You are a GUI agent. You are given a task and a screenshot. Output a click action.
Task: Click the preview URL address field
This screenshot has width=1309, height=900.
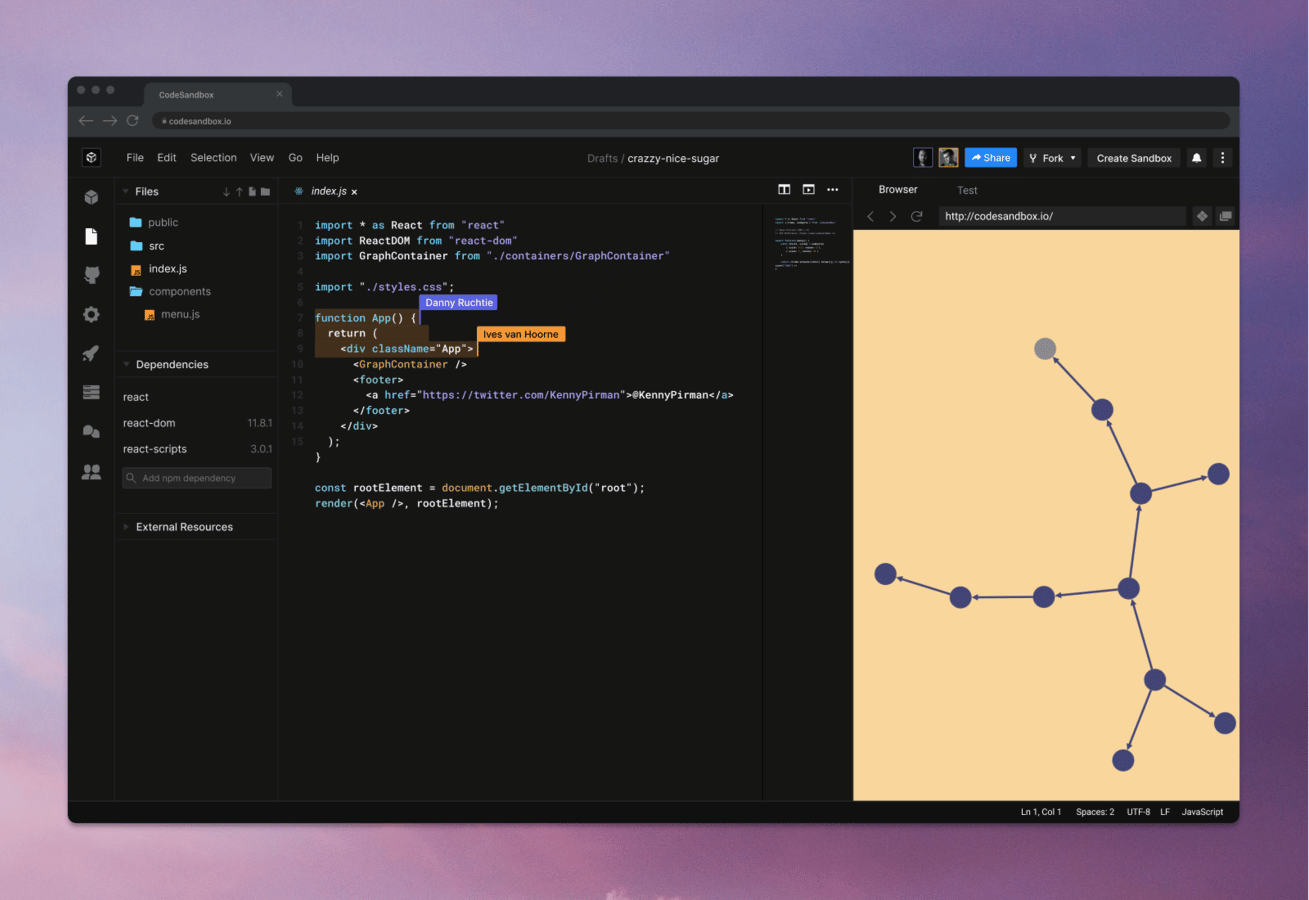pyautogui.click(x=1062, y=216)
